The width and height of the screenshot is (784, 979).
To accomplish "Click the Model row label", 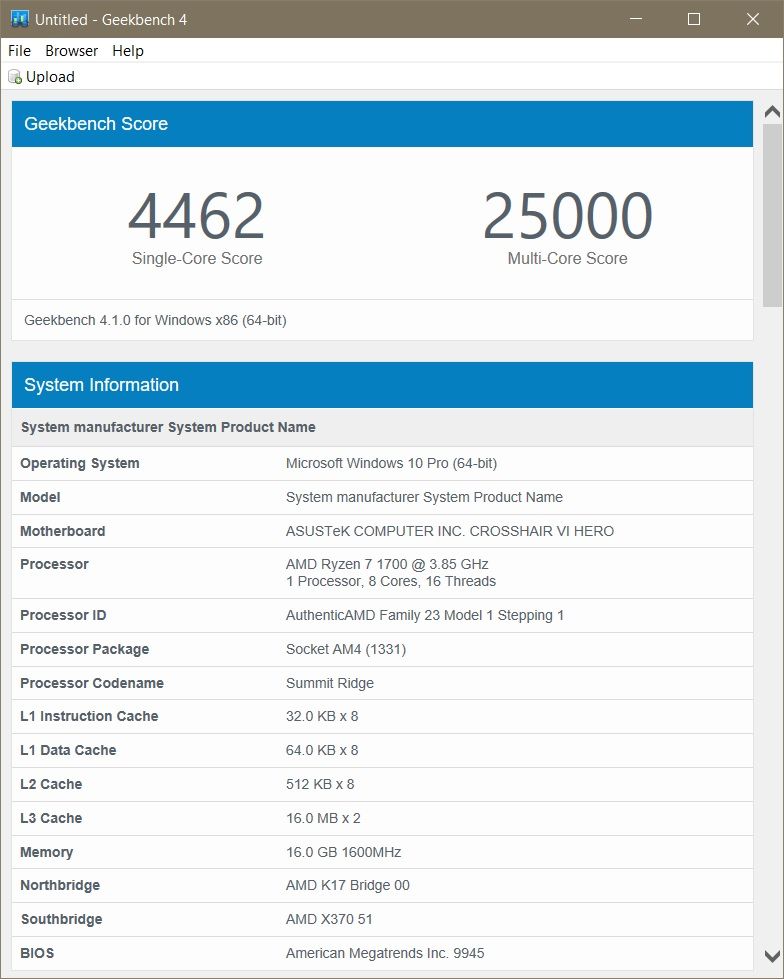I will 40,497.
